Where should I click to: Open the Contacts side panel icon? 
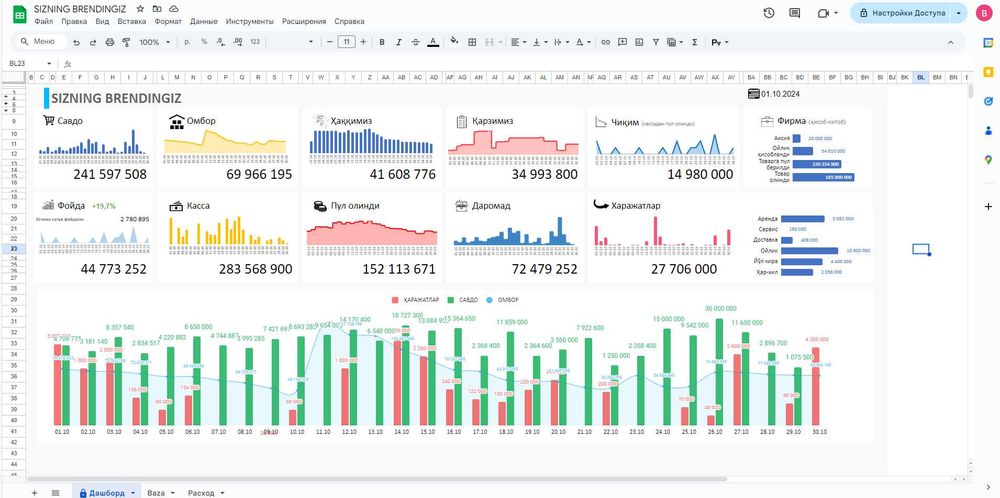[x=989, y=130]
